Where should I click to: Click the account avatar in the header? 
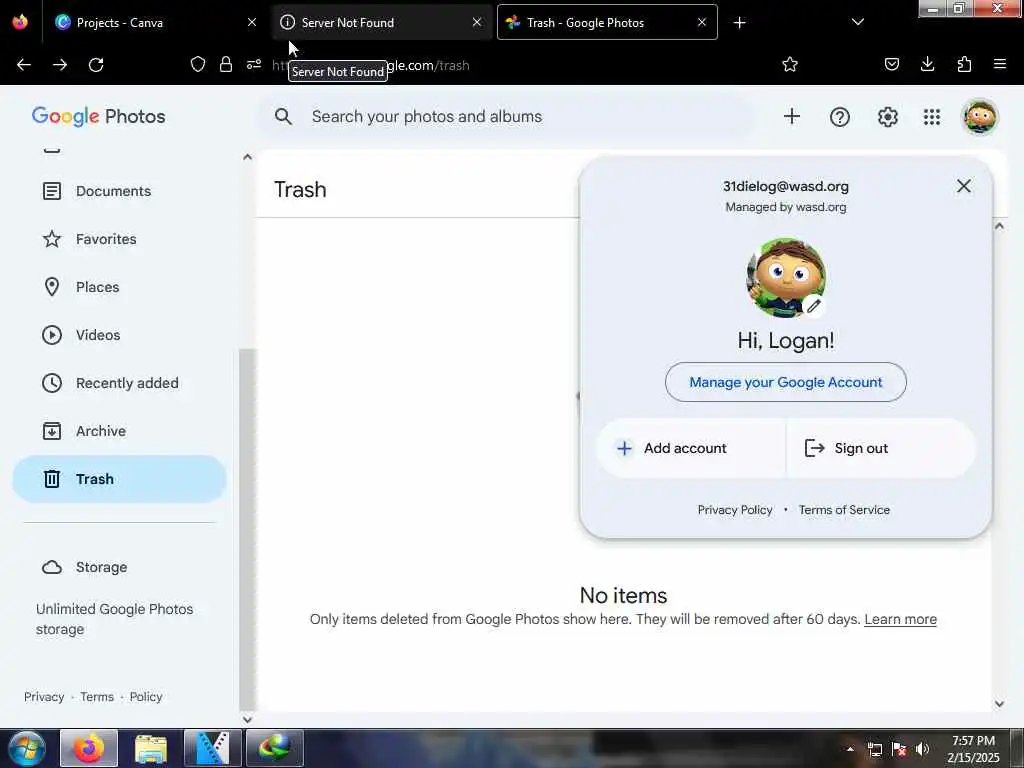(x=980, y=117)
